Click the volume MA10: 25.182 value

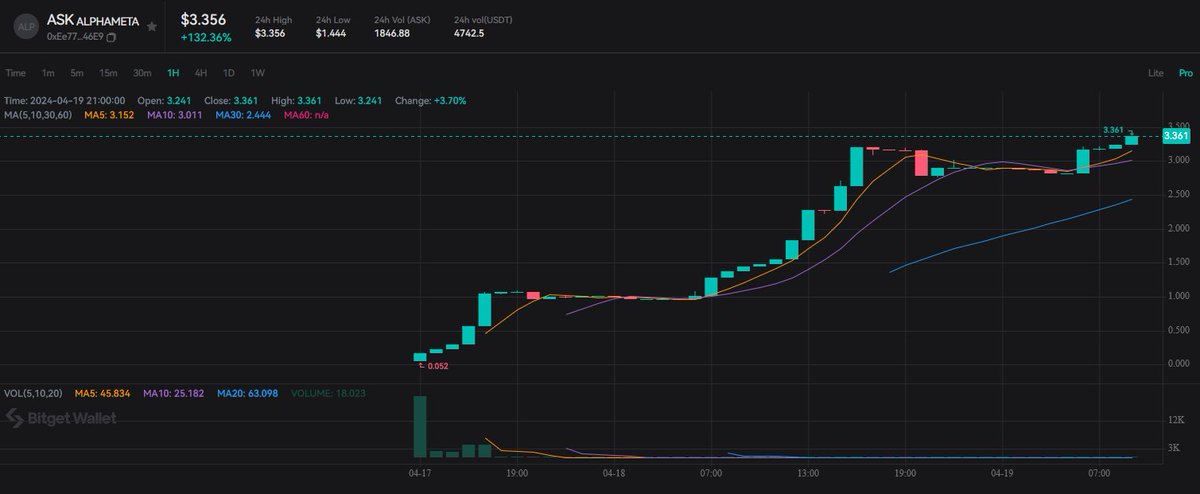point(174,393)
